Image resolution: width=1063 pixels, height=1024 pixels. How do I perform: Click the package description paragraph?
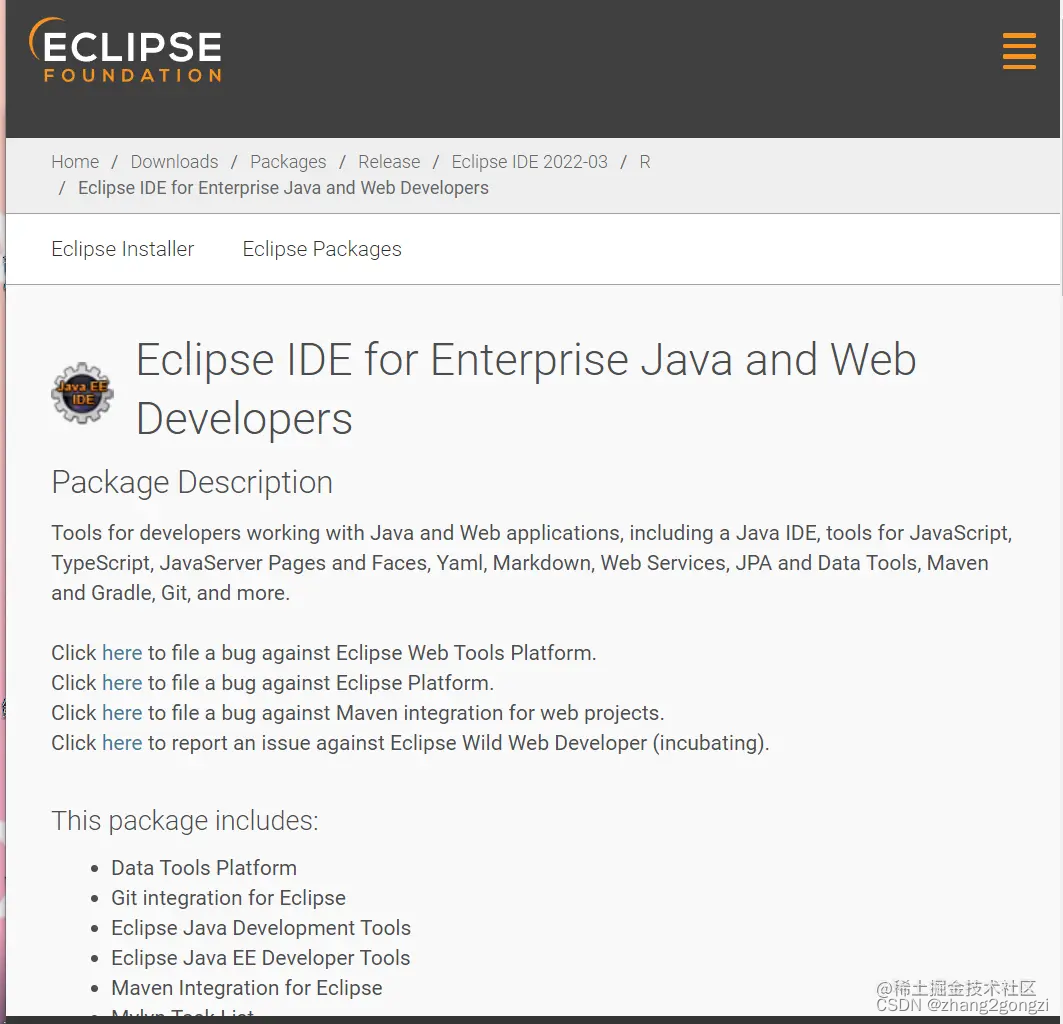[532, 563]
